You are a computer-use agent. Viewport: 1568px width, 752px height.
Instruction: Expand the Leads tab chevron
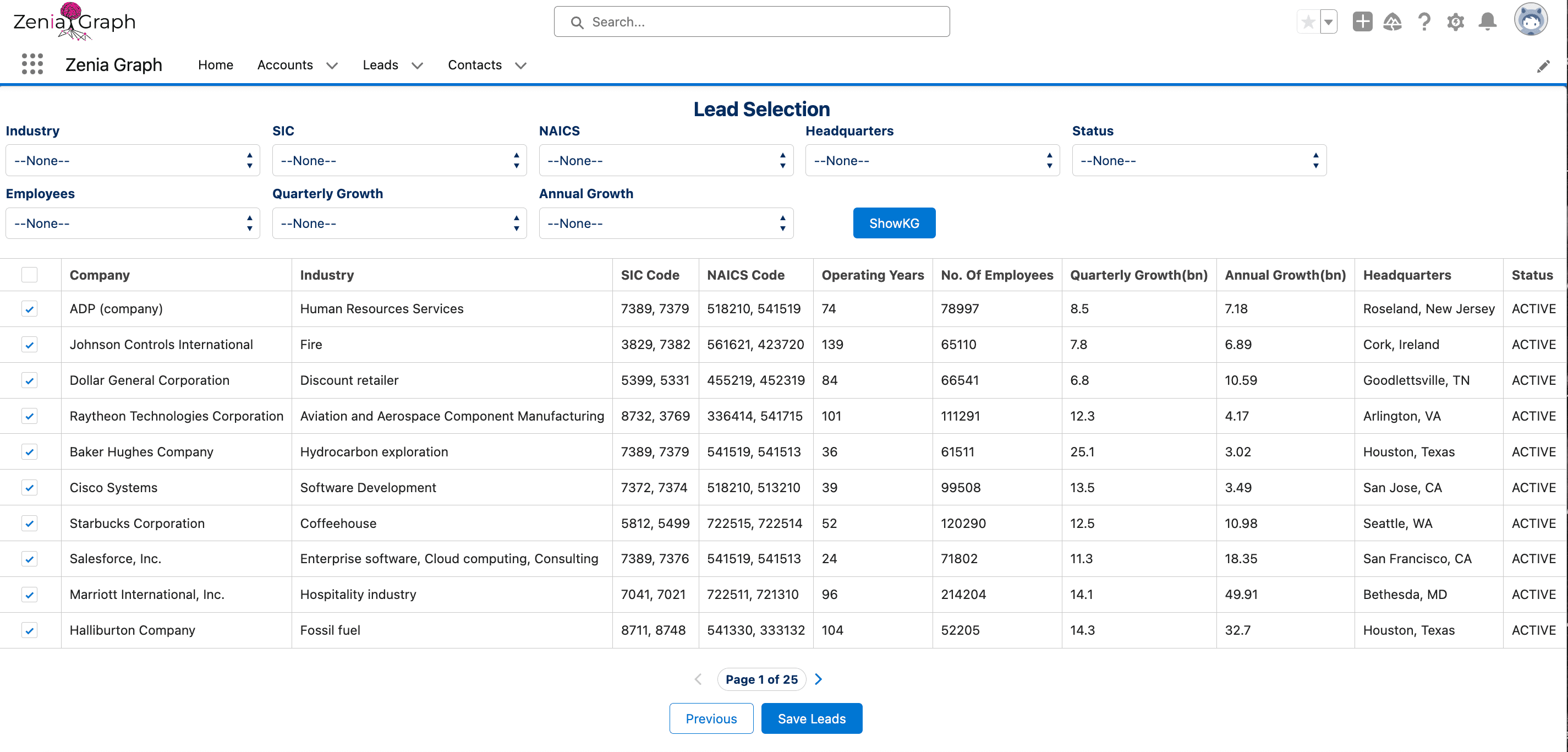[417, 66]
